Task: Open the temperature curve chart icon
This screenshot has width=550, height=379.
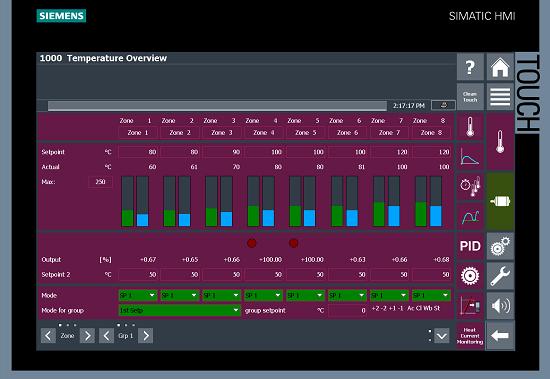Action: point(470,157)
